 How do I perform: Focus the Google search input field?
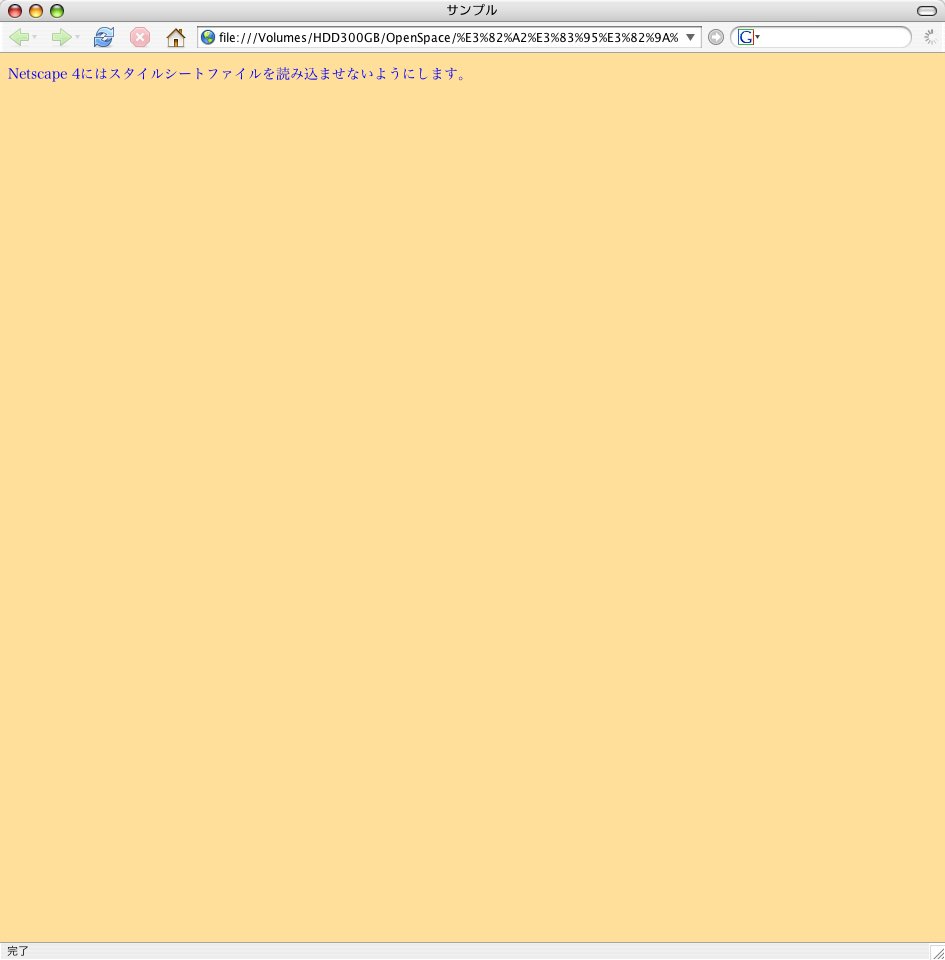(x=835, y=37)
